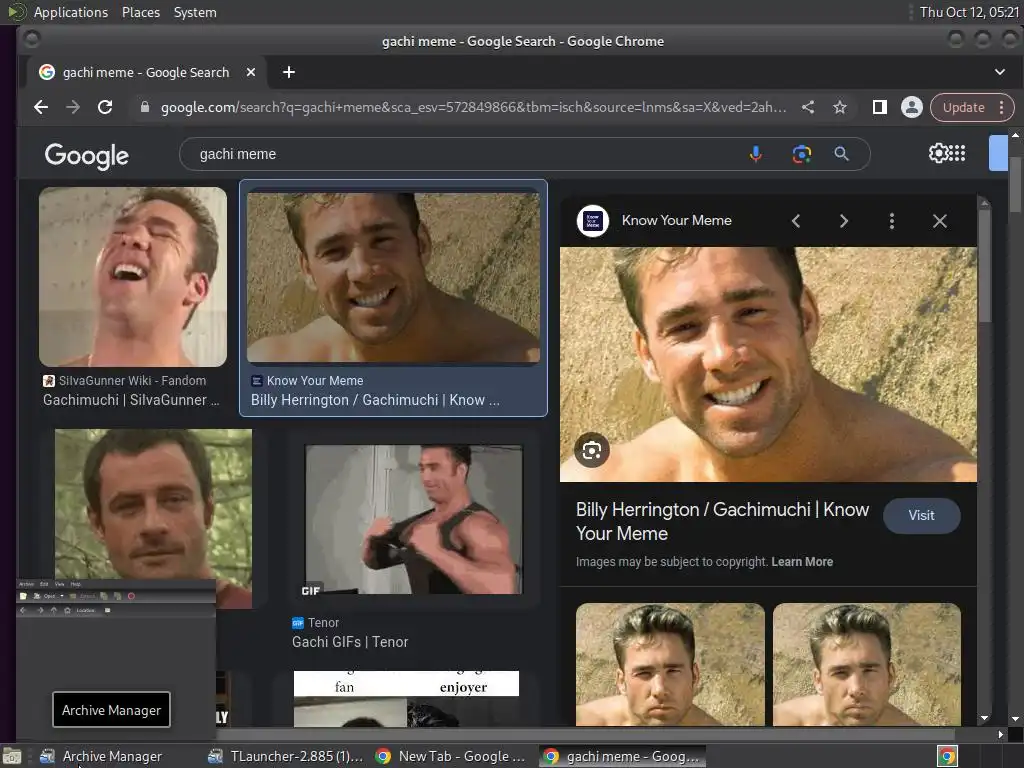Show next image in preview panel

[x=843, y=221]
